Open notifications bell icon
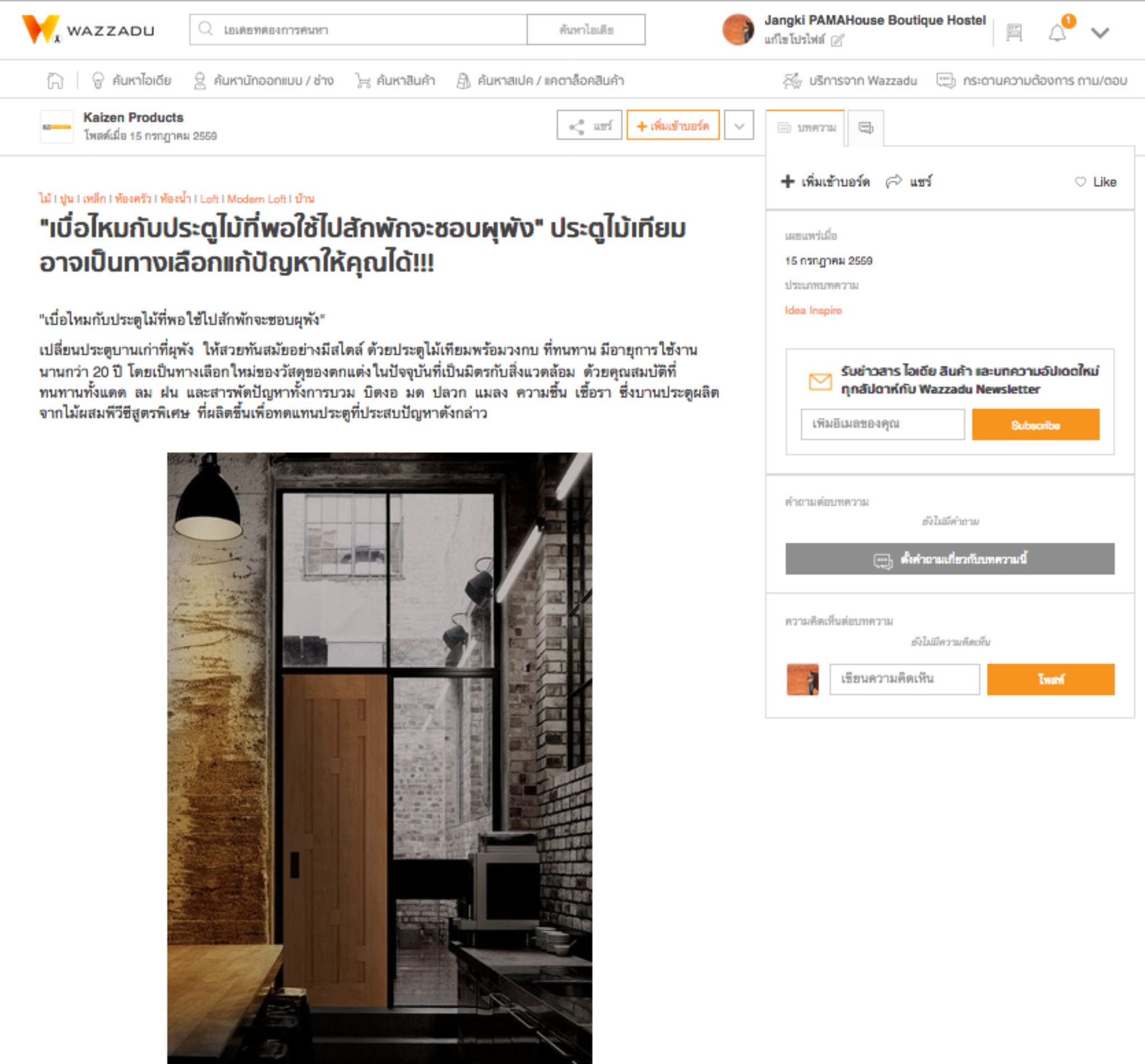 point(1057,33)
